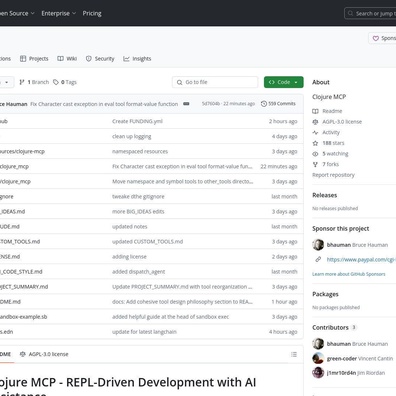Click the Search or jump to field
This screenshot has width=396, height=396.
tap(370, 13)
